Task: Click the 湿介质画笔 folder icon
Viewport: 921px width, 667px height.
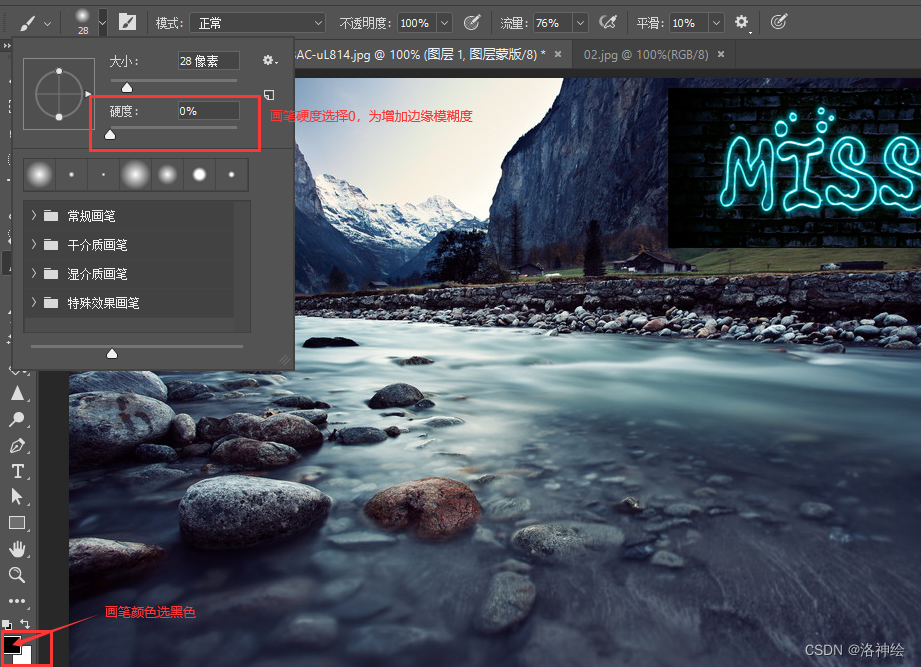Action: pyautogui.click(x=51, y=273)
